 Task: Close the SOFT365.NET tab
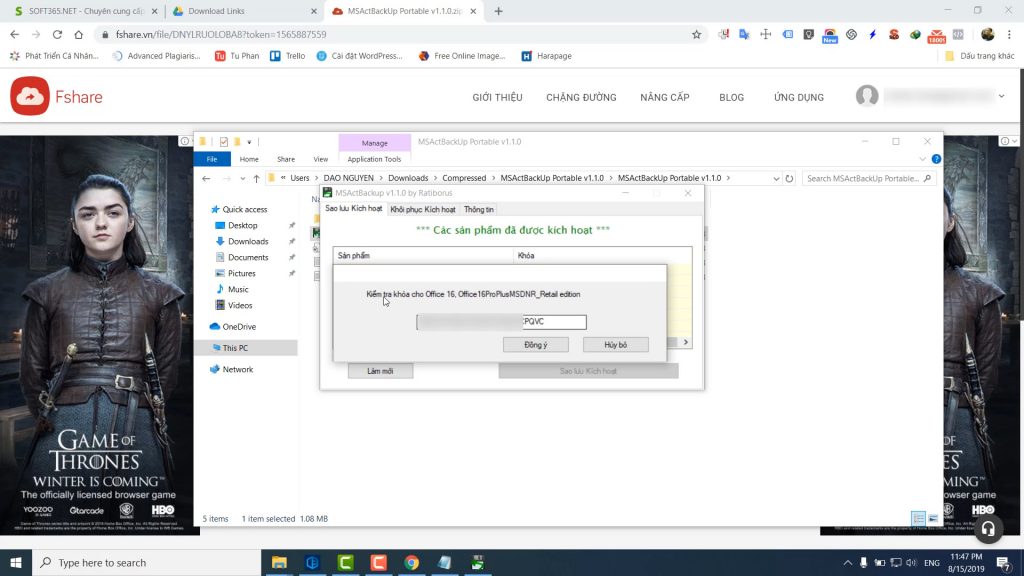[154, 11]
